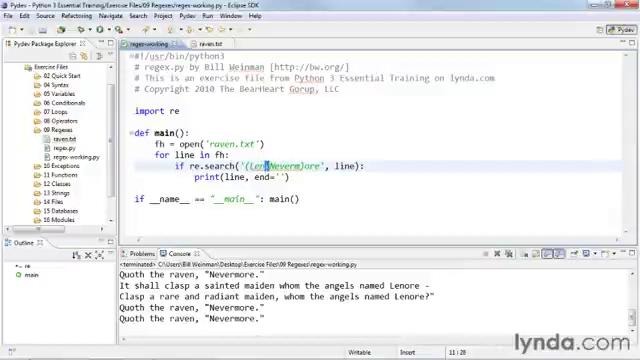Open the Navigate menu
The image size is (640, 360).
[x=111, y=16]
